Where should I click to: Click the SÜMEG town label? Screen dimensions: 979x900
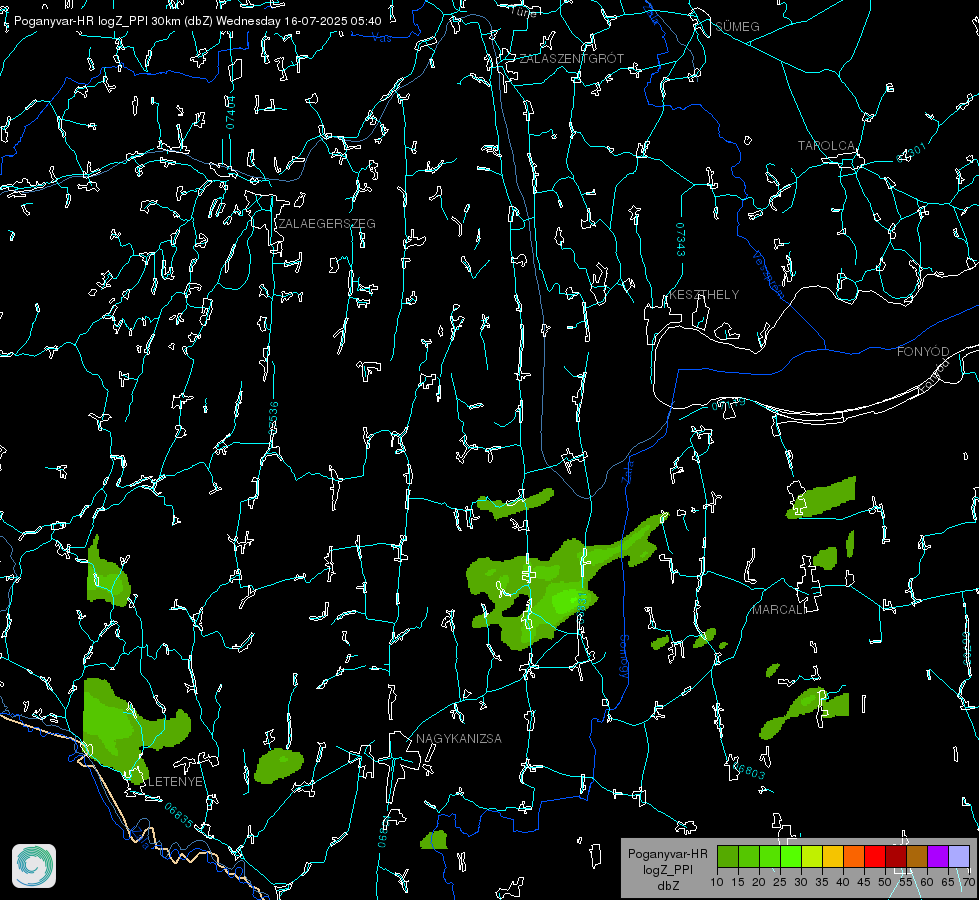point(737,26)
